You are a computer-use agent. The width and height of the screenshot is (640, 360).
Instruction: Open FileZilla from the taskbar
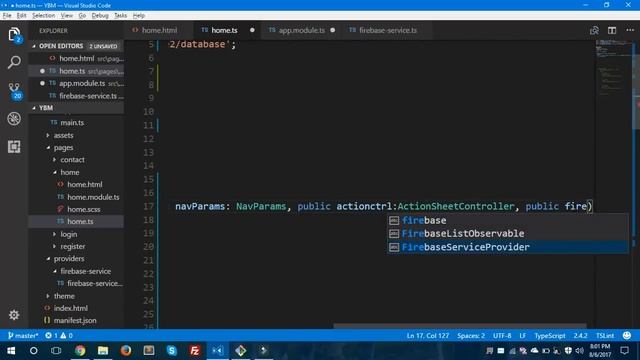(195, 351)
